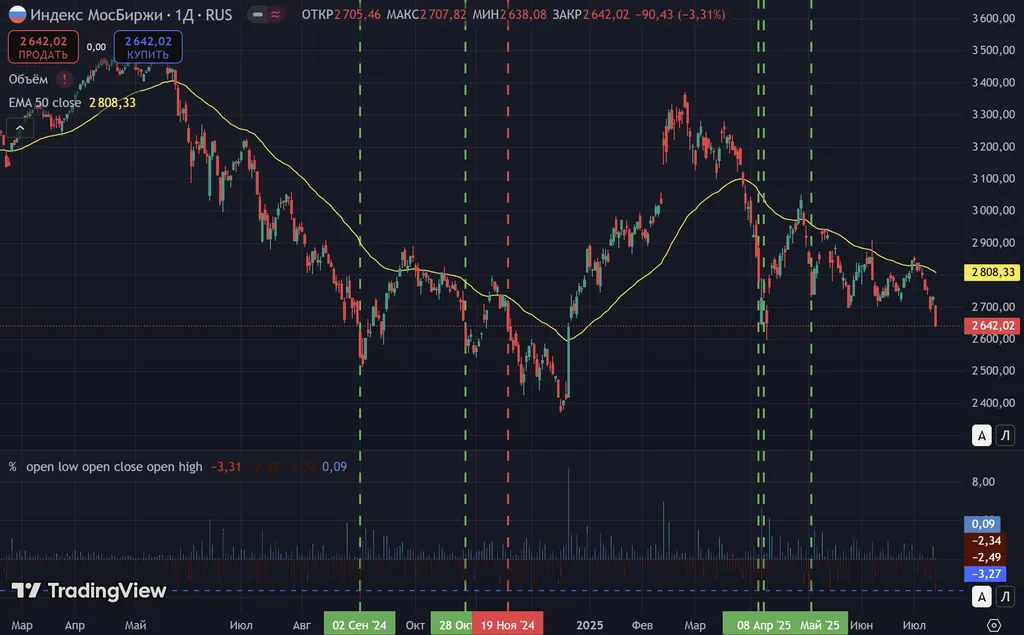
Task: Click the −90,43 (−3,31%) change value
Action: (680, 14)
